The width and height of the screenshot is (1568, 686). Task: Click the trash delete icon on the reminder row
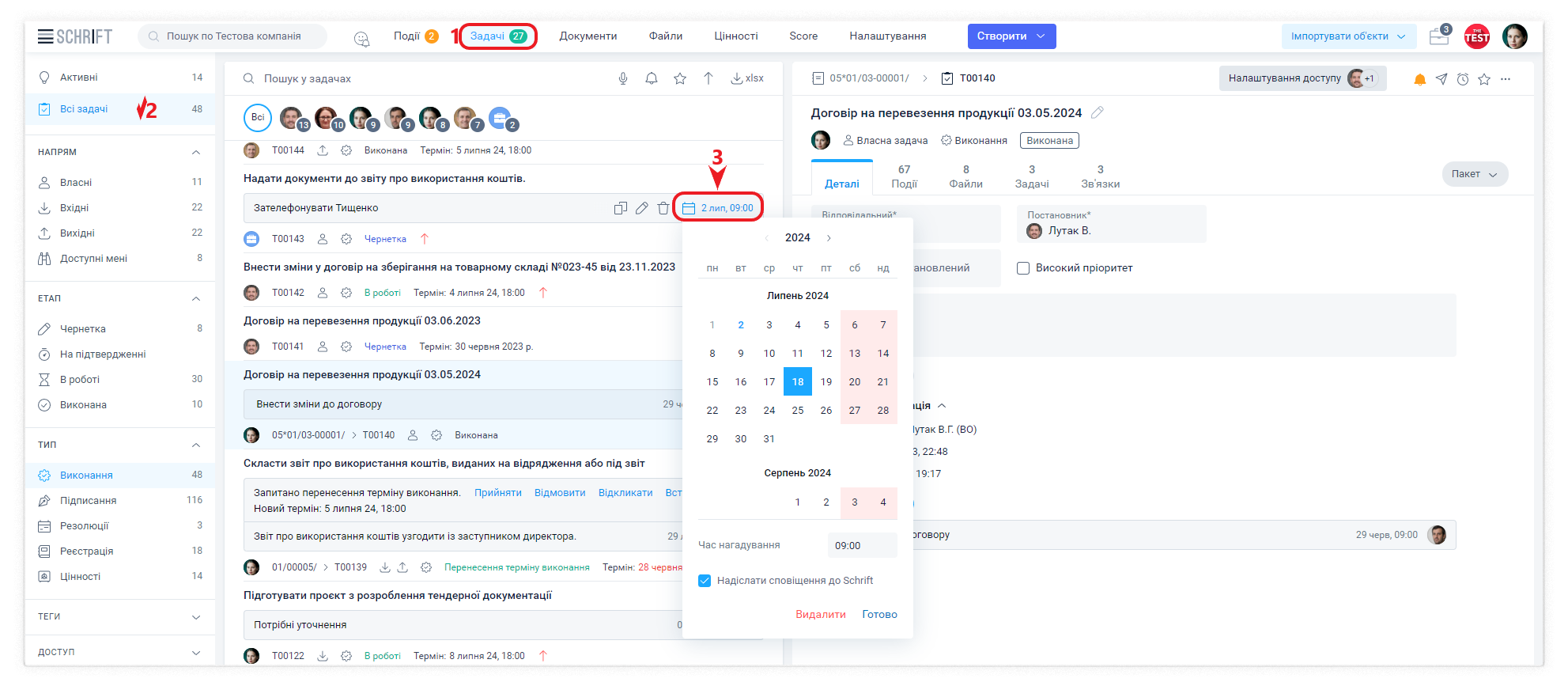[x=663, y=208]
